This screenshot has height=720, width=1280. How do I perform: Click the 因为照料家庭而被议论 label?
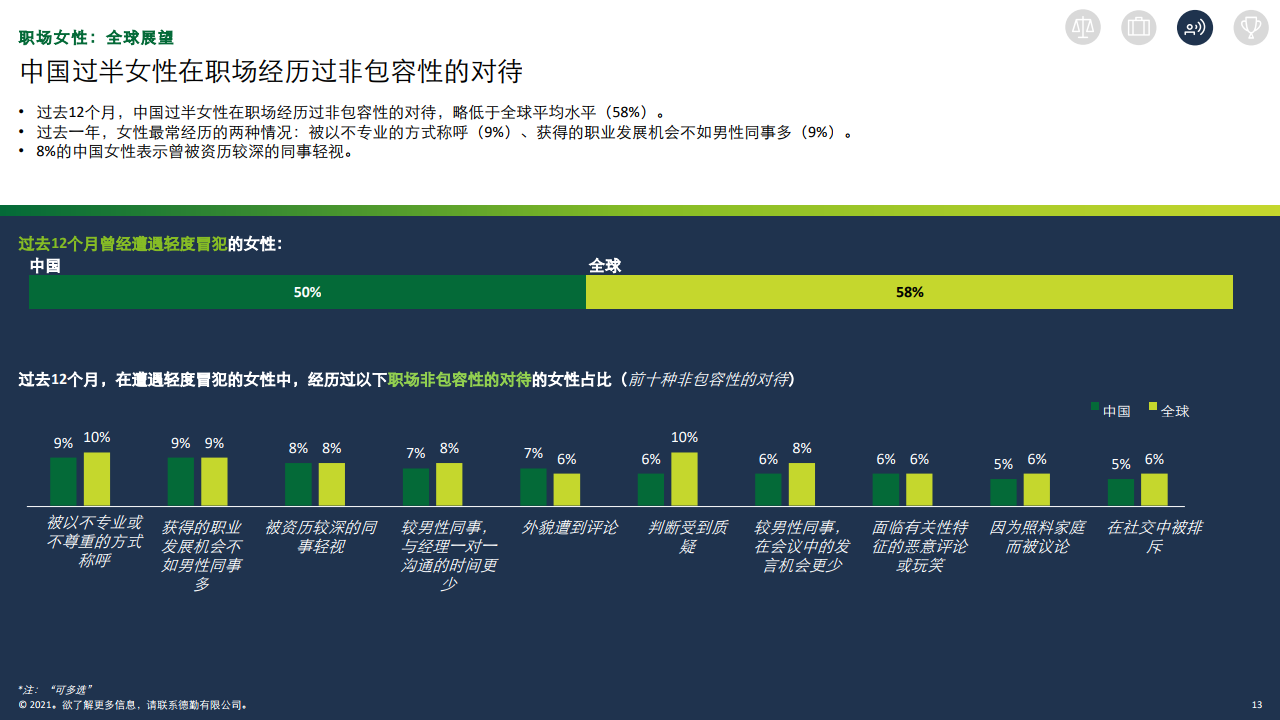pos(1037,536)
